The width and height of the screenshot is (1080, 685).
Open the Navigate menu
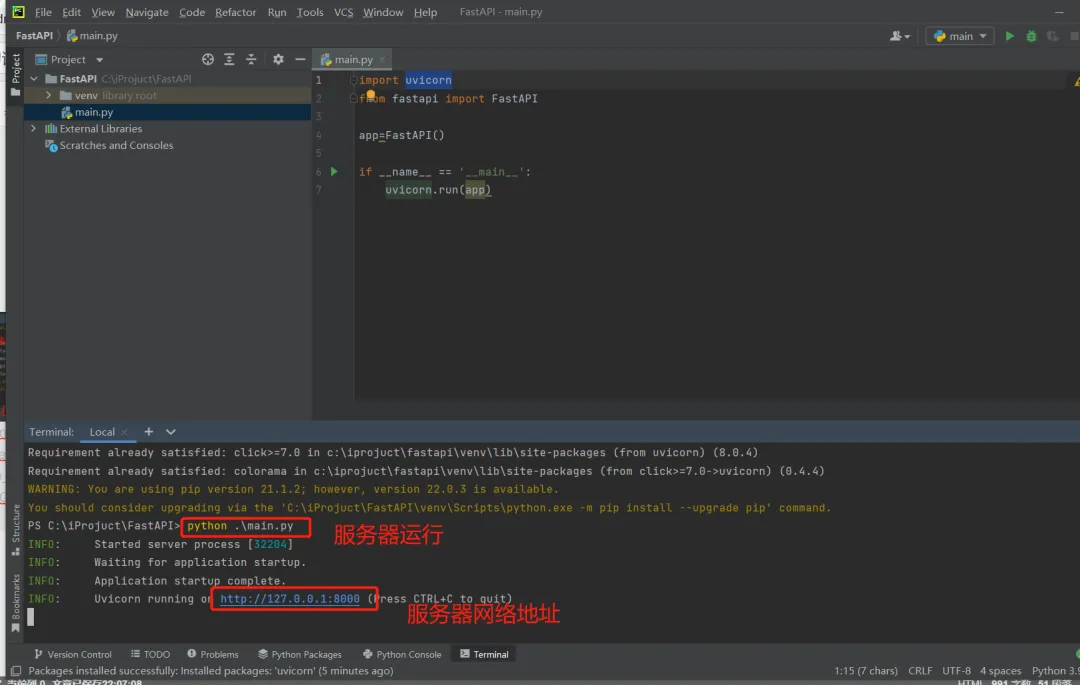(147, 12)
